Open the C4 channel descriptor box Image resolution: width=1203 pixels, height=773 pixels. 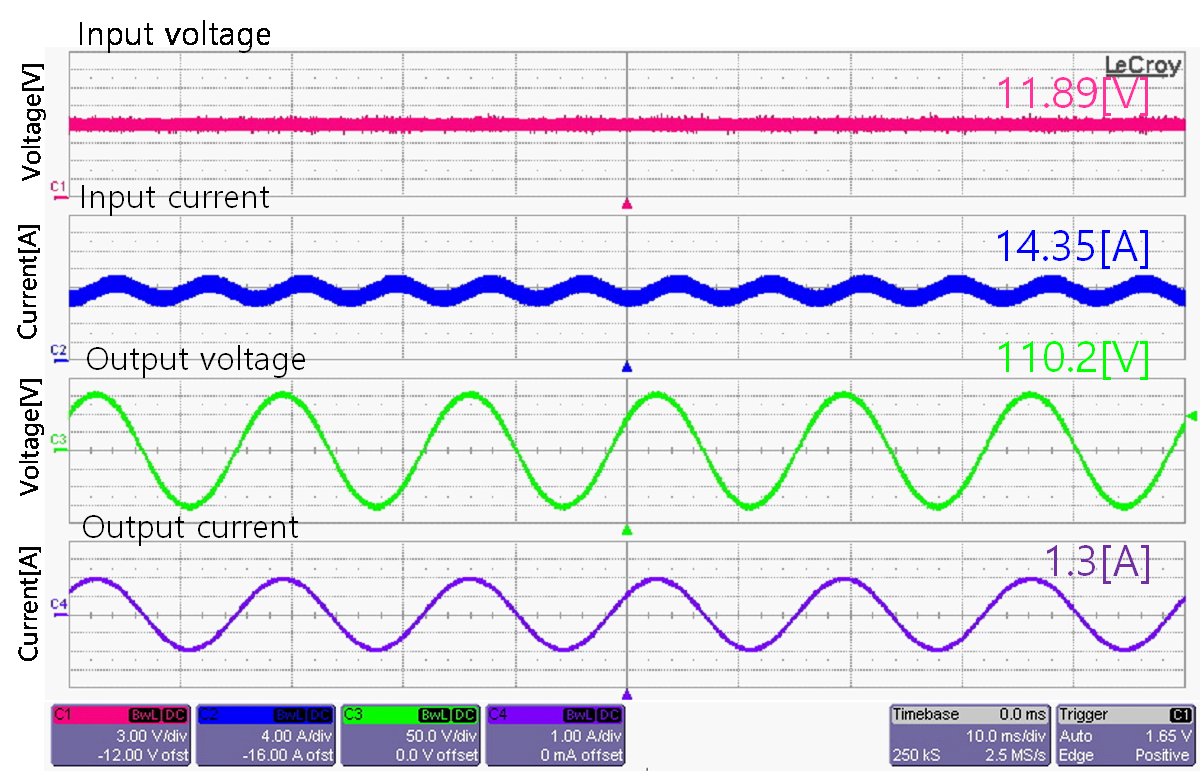point(556,735)
